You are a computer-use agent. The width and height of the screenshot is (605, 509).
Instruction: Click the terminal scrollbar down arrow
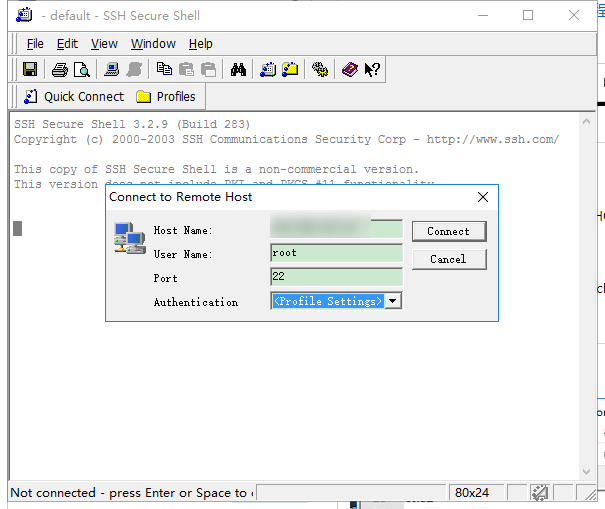(586, 472)
